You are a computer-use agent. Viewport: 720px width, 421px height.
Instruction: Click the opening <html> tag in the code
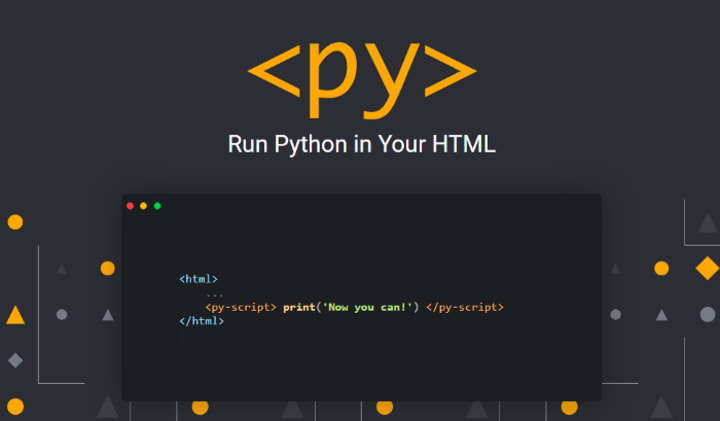click(x=198, y=279)
